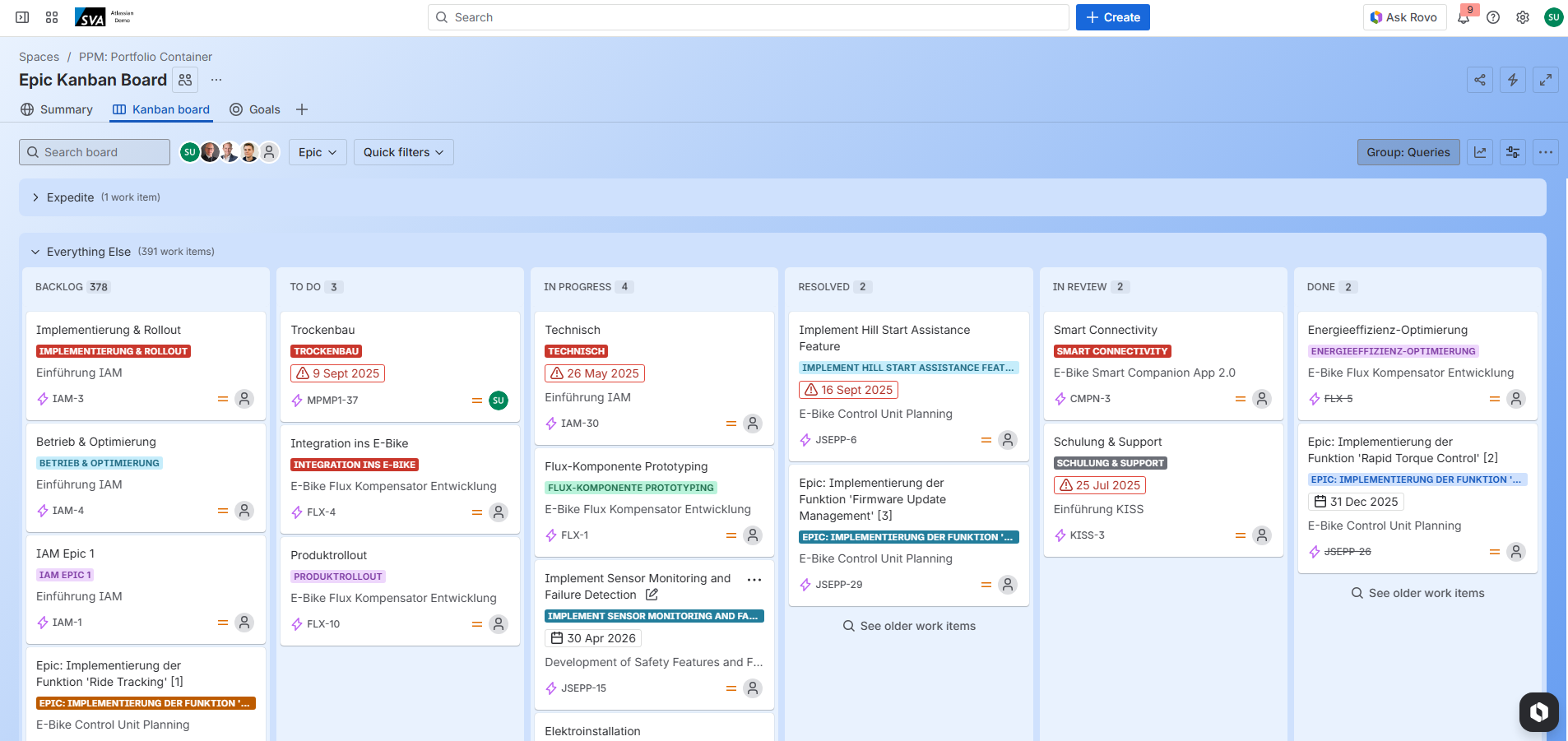Toggle the SU avatar assignee filter
This screenshot has width=1568, height=741.
pyautogui.click(x=189, y=152)
